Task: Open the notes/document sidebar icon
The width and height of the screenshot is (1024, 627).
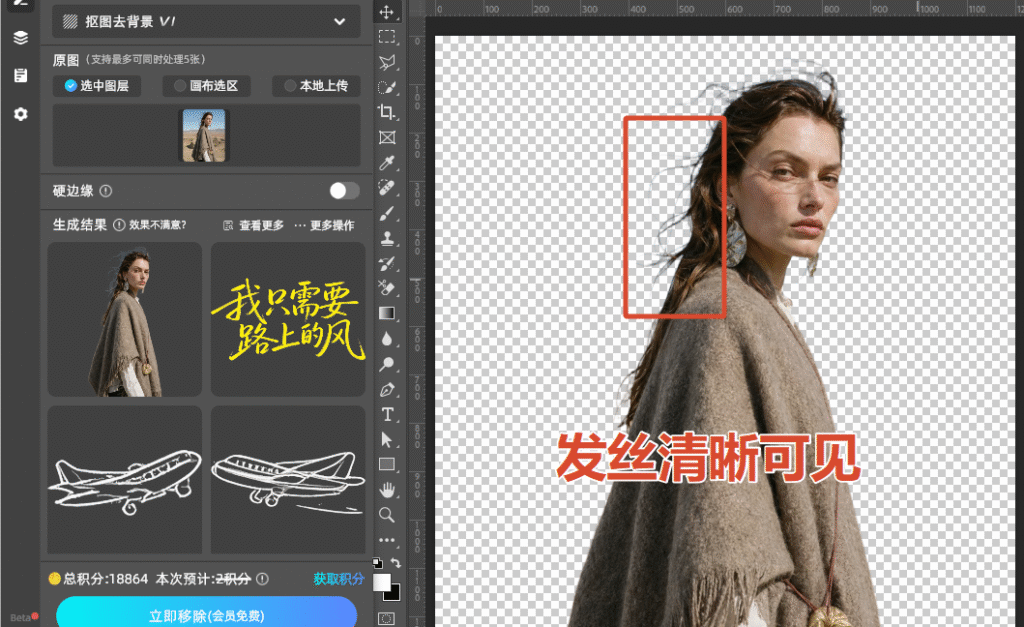Action: pos(21,75)
